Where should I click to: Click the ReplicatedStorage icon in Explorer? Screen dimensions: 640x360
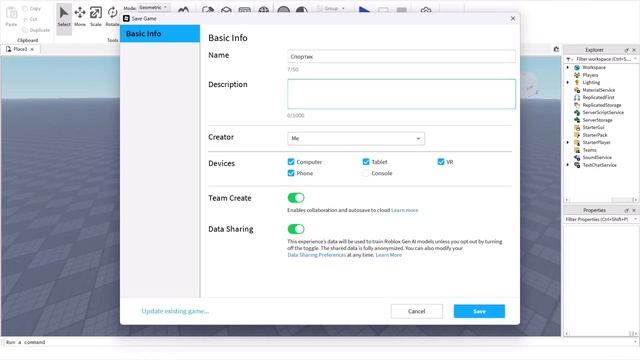tap(577, 105)
